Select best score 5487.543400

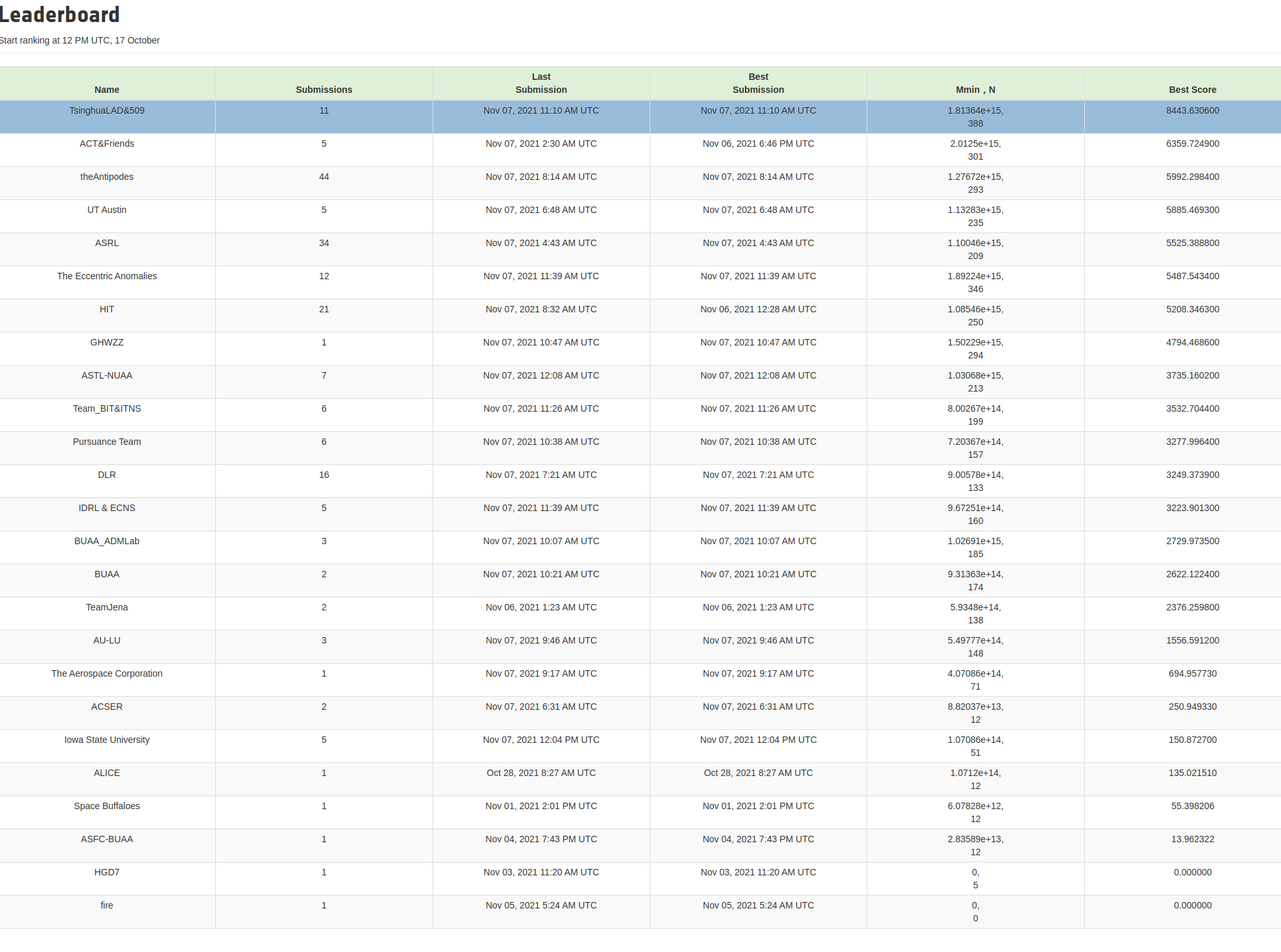pos(1192,276)
